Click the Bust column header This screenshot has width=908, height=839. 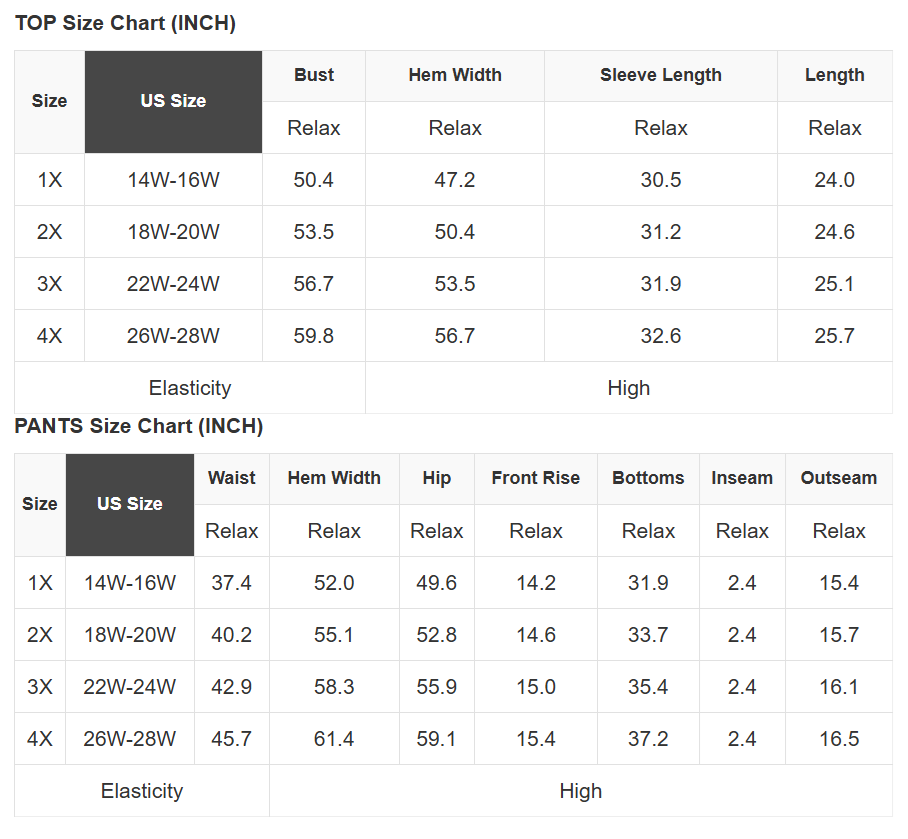click(x=314, y=75)
